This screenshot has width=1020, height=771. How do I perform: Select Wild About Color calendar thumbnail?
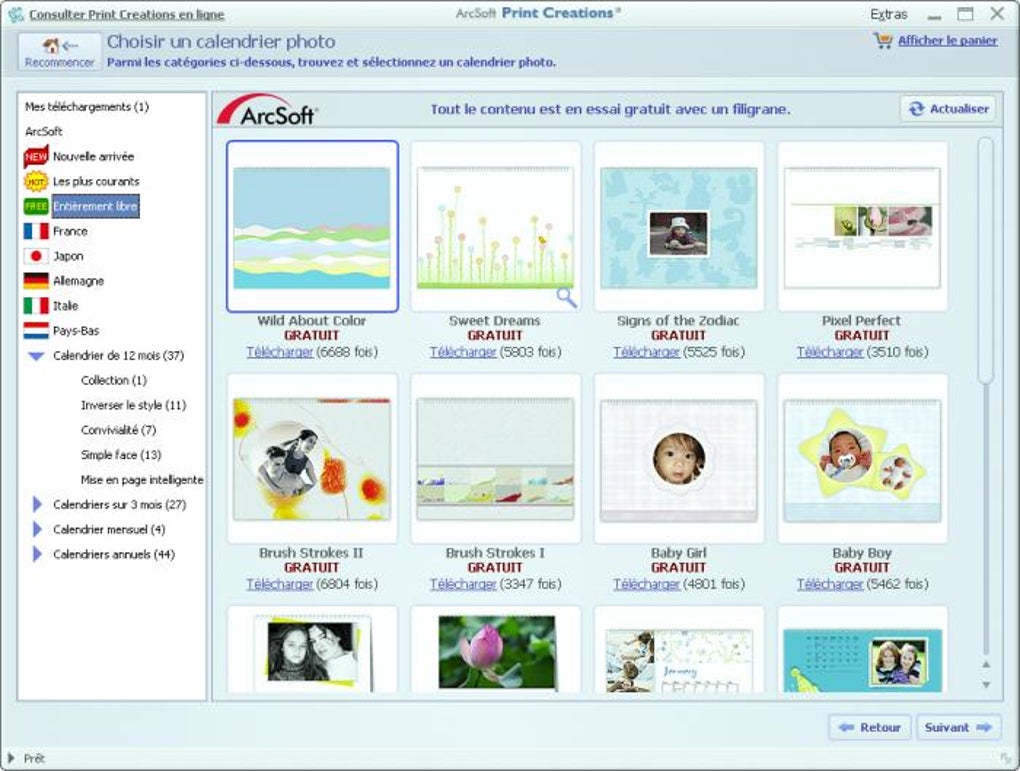(x=312, y=227)
